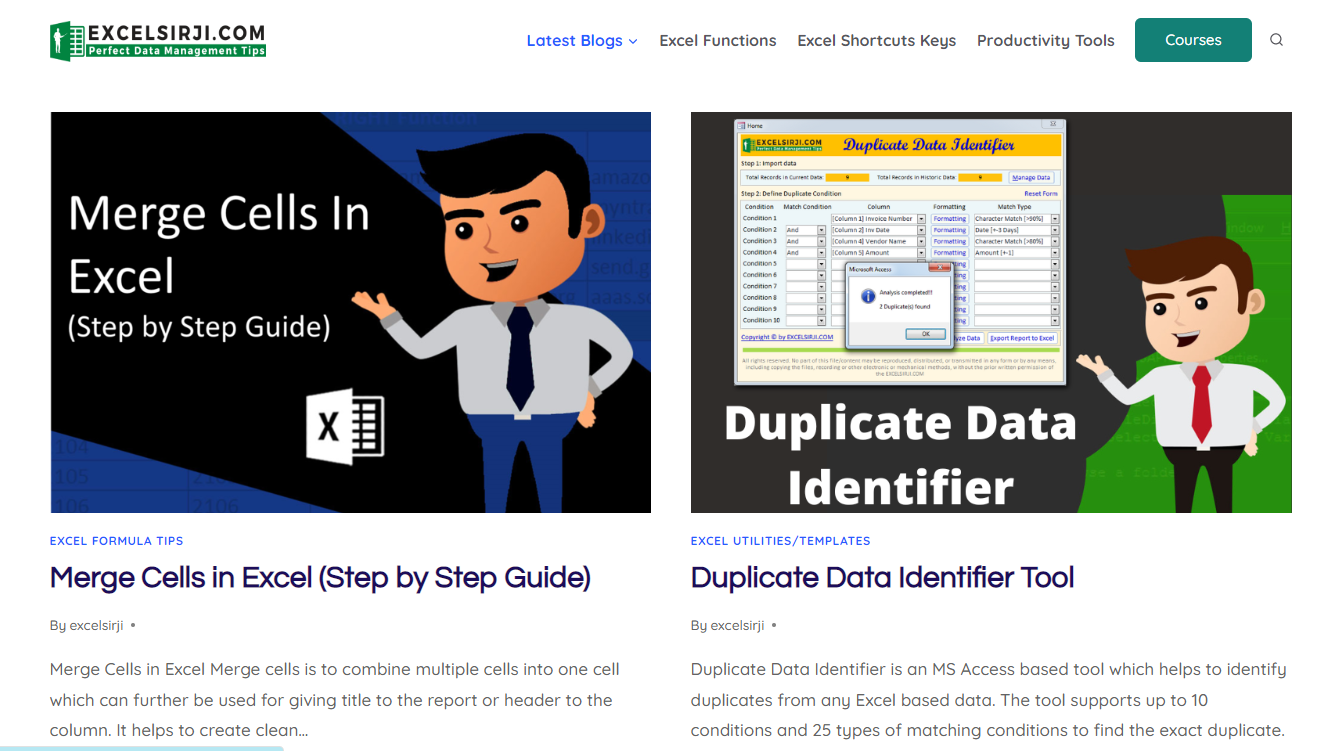Select the Excel Utilities/Templates category link
1337x751 pixels.
780,541
